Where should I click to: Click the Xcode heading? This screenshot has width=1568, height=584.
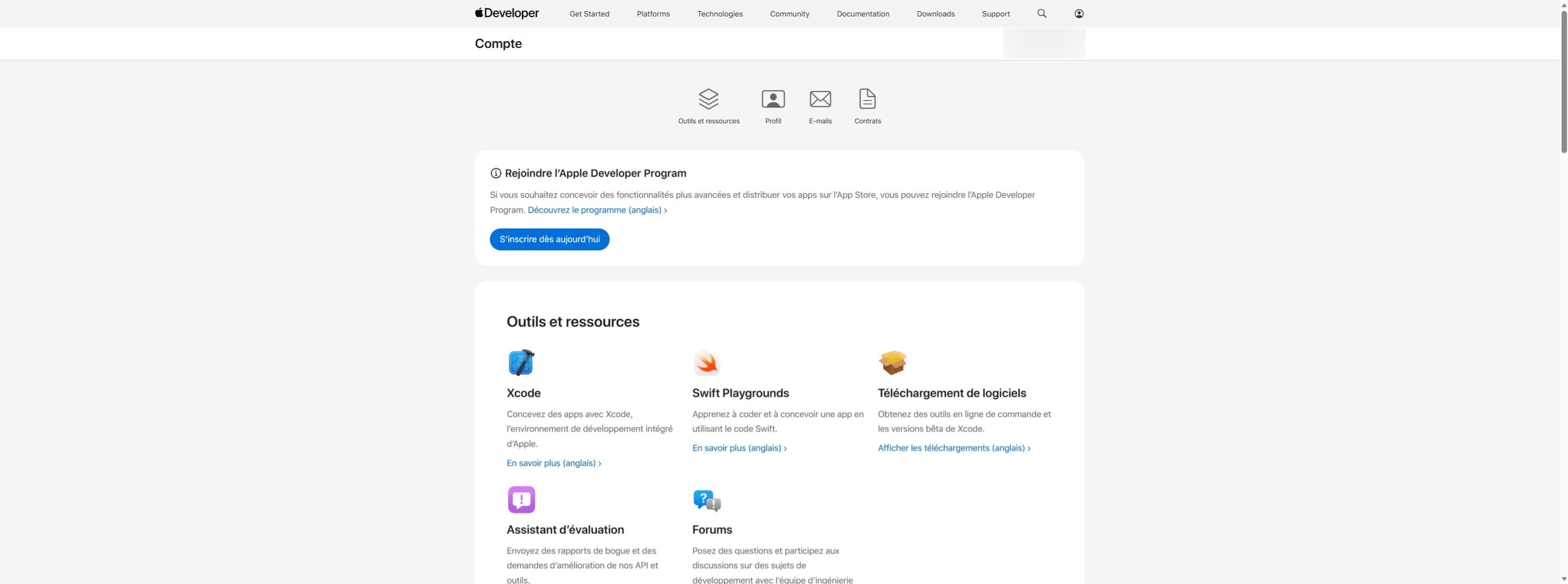tap(524, 393)
